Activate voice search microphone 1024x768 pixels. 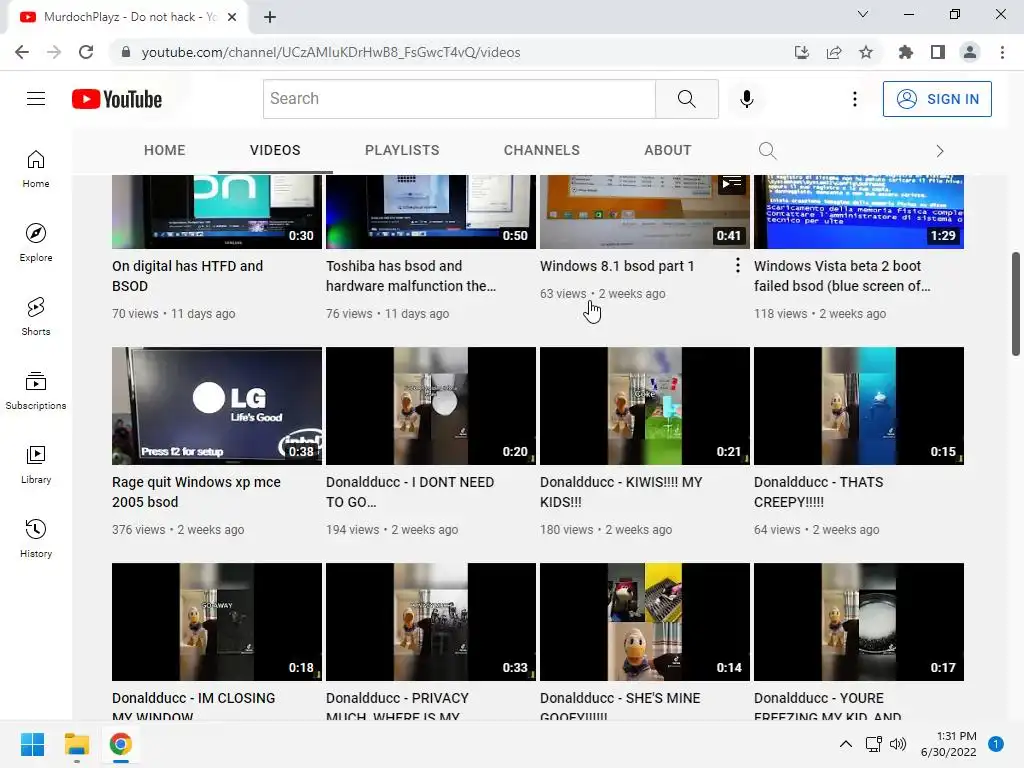point(747,99)
